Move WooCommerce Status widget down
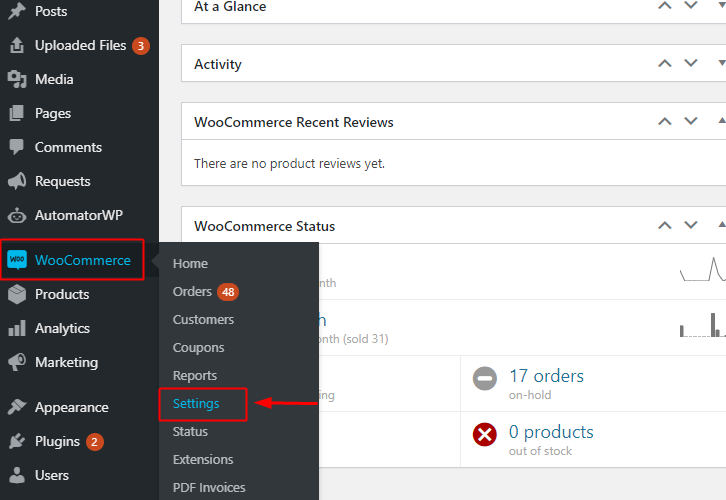Viewport: 726px width, 500px height. 691,225
